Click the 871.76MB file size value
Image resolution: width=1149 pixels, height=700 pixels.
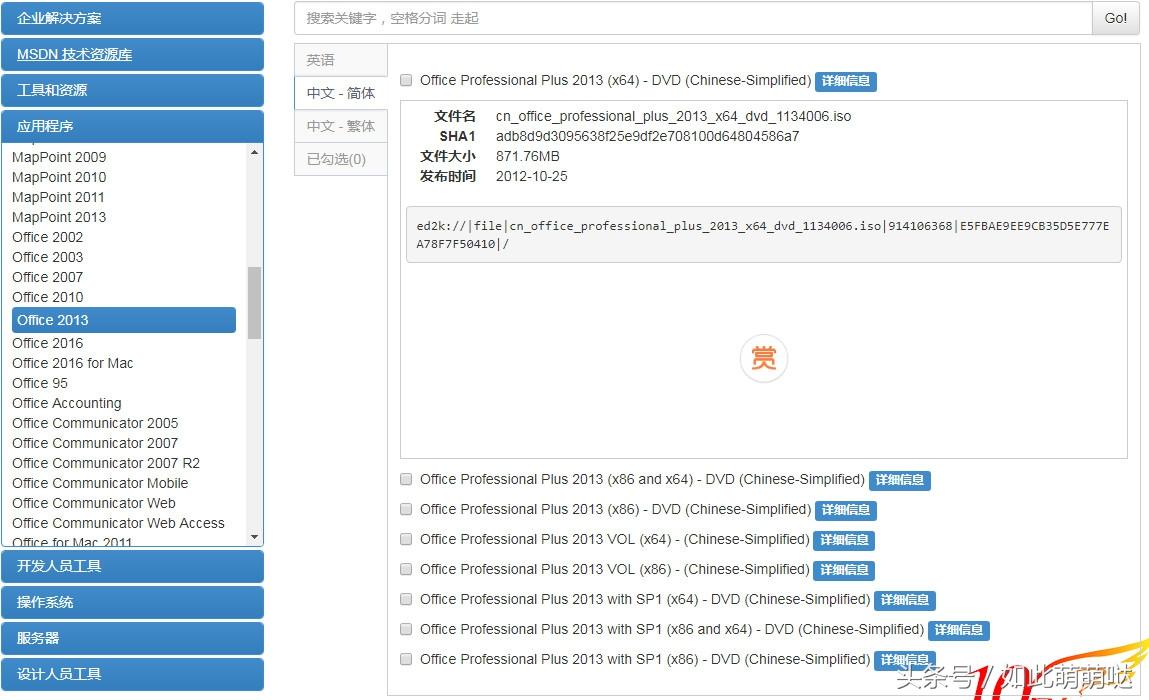528,156
